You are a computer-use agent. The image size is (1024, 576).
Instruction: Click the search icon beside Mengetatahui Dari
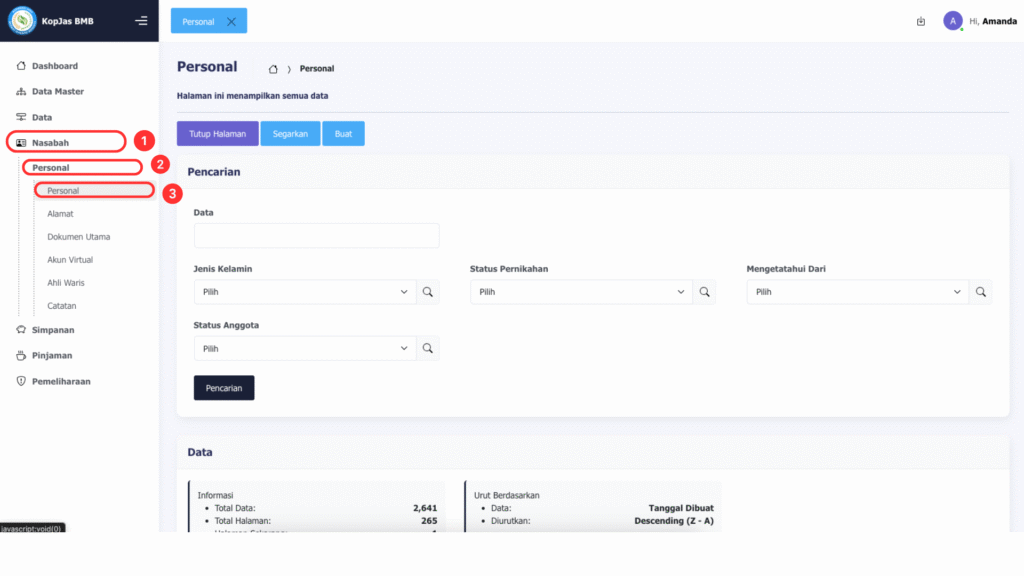click(981, 292)
